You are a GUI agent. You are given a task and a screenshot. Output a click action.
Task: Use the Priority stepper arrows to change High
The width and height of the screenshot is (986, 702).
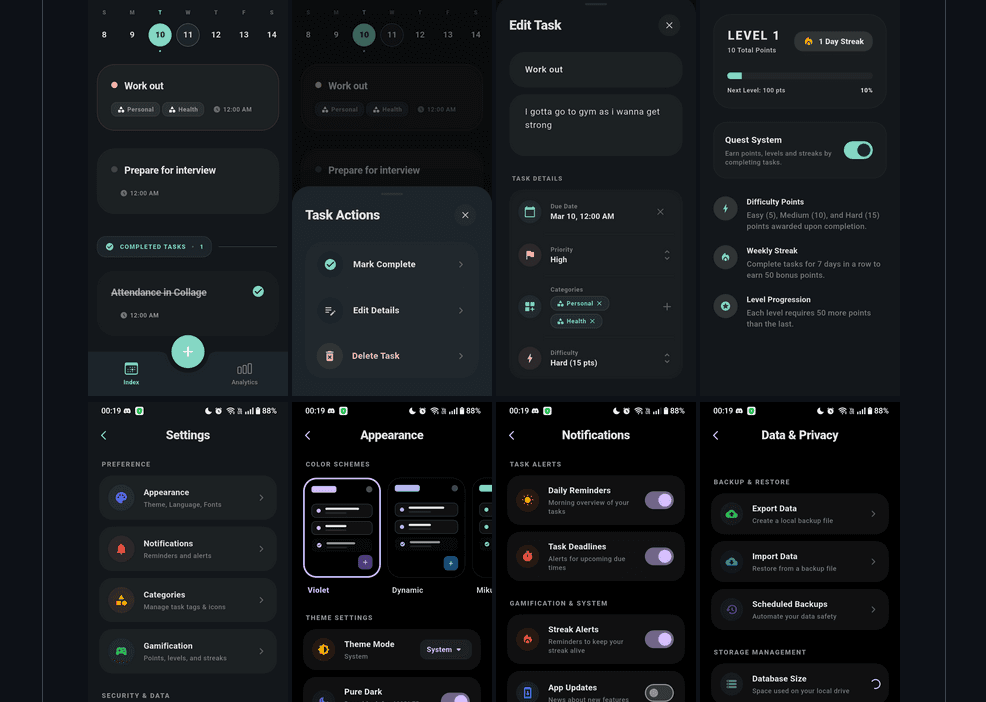click(668, 255)
